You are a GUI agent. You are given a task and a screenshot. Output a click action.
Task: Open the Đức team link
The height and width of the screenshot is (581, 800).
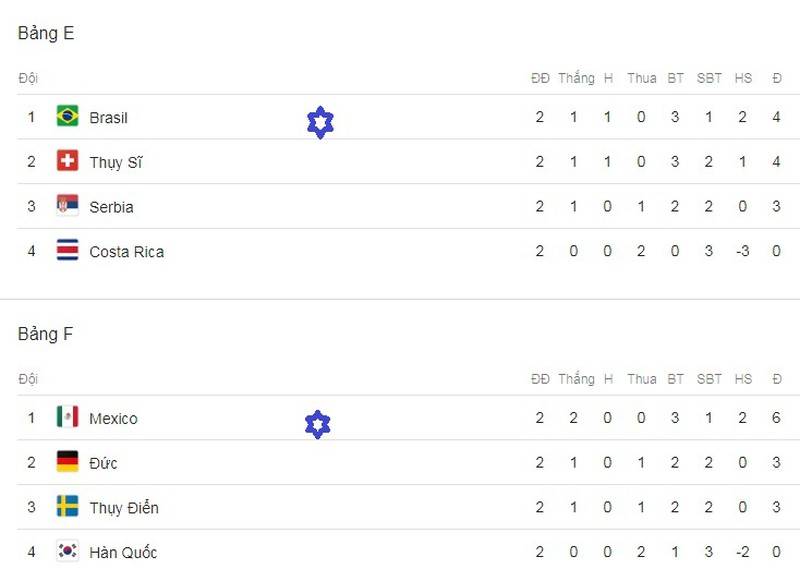[104, 463]
